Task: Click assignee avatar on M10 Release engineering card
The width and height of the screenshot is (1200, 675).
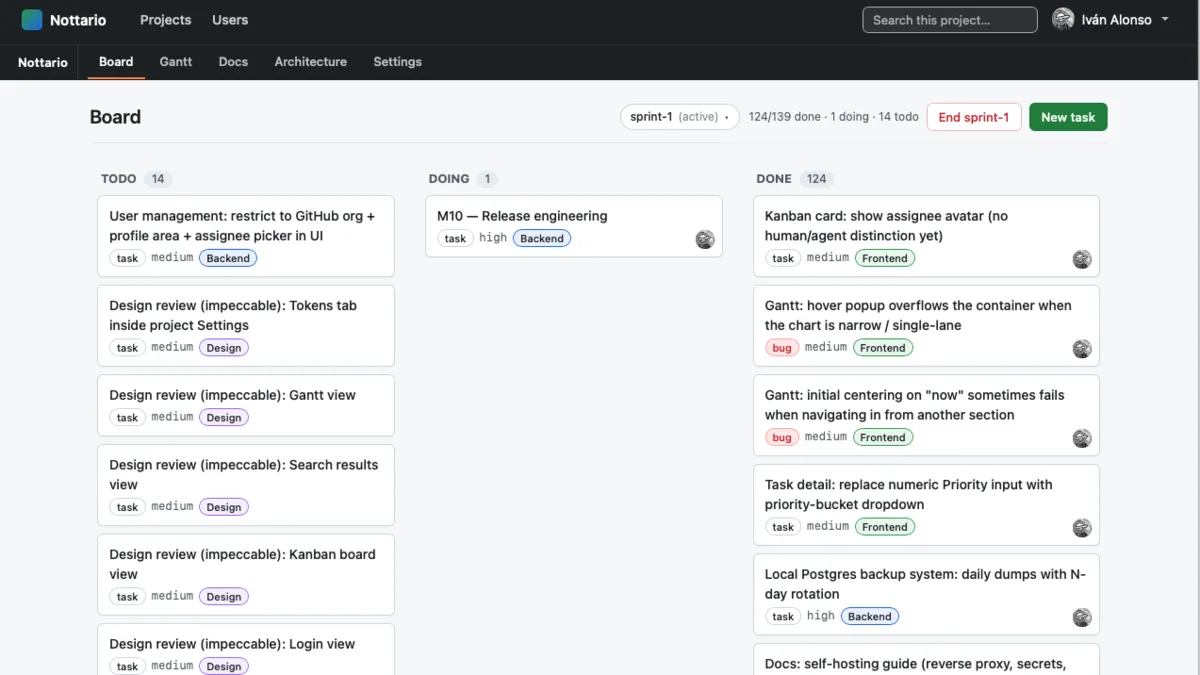Action: 705,239
